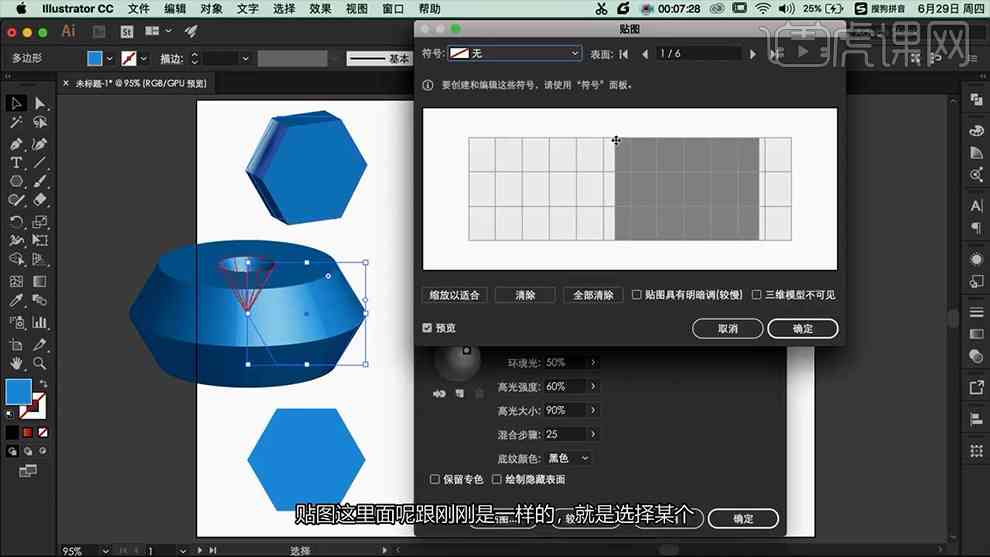This screenshot has width=990, height=557.
Task: Enable 贴图具有明暗调 checkbox
Action: click(636, 294)
